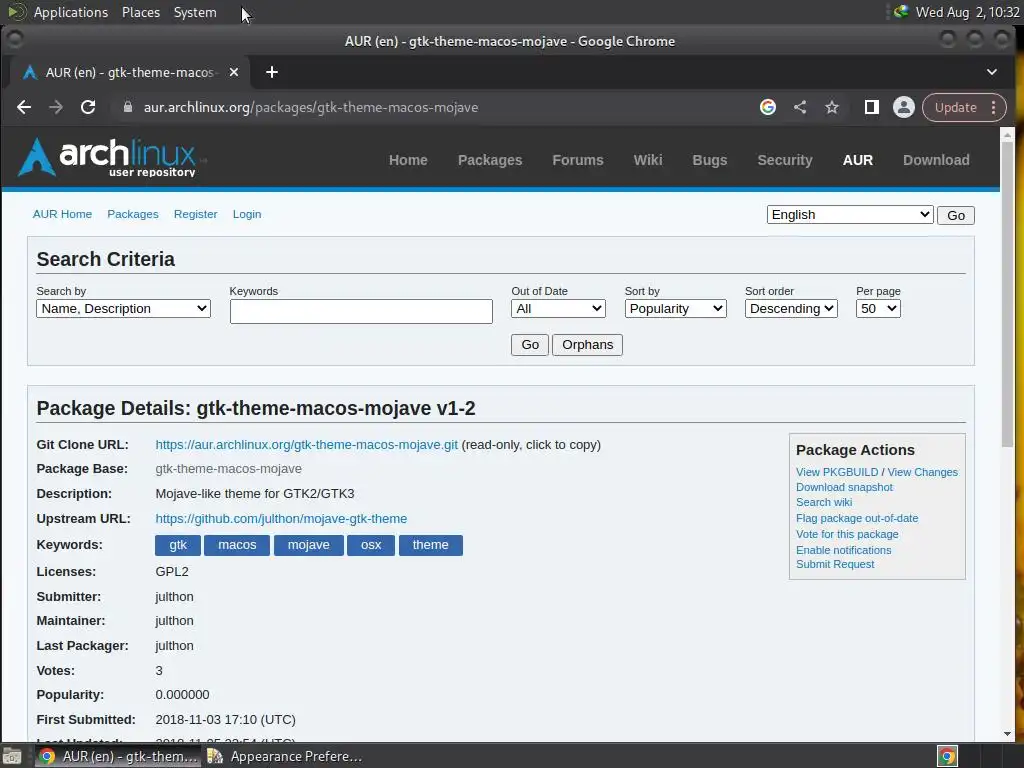
Task: Bookmark this page with the star
Action: coord(831,107)
